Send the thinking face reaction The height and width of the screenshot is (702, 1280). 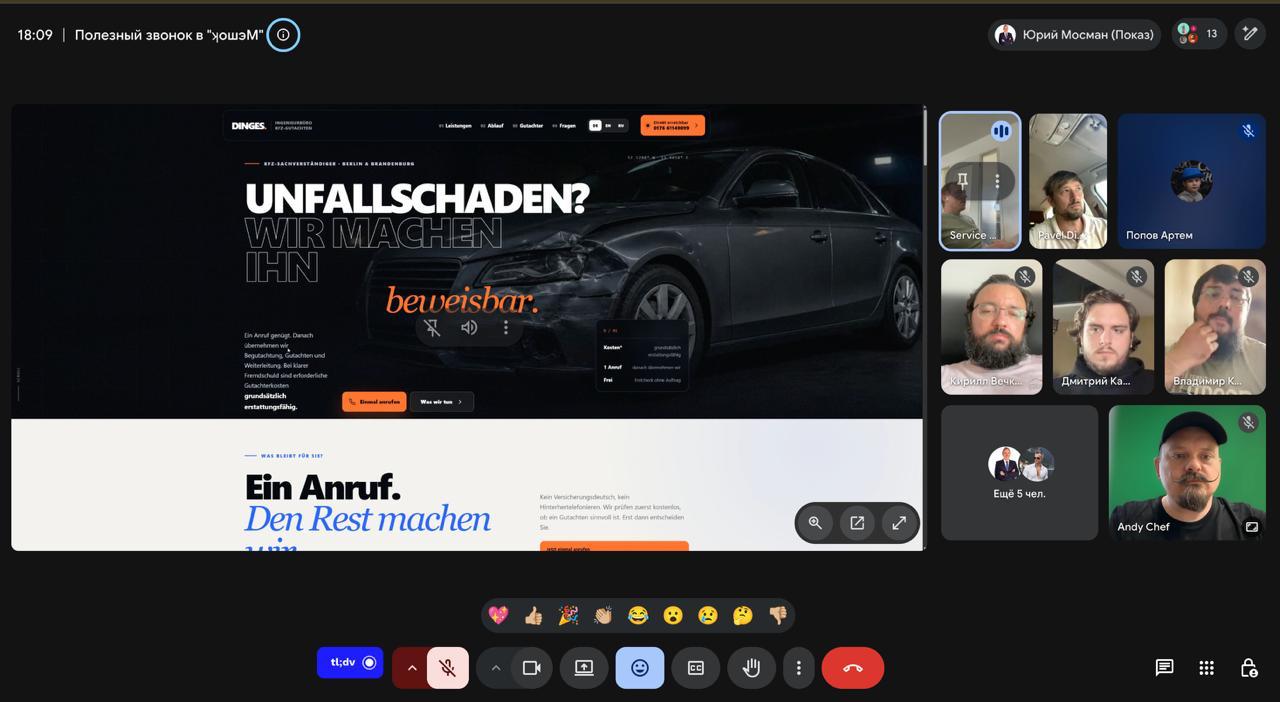[742, 615]
